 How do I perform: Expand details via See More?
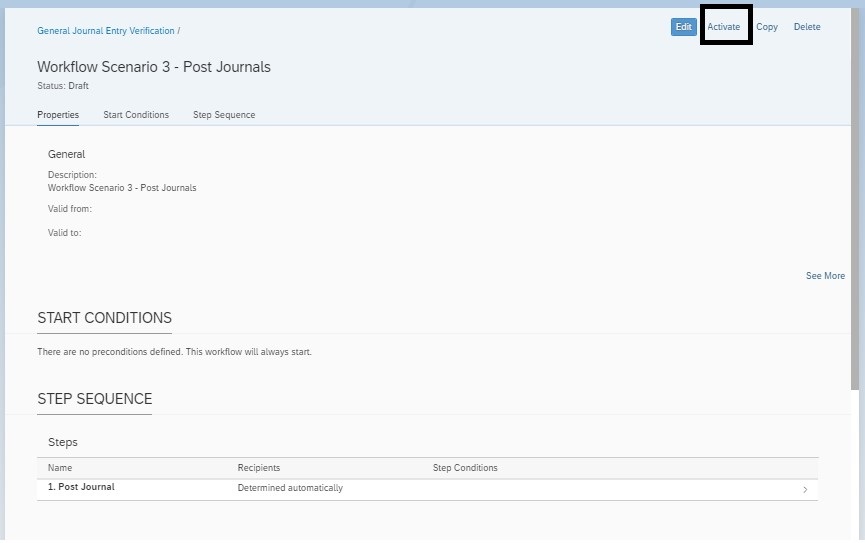click(x=825, y=276)
